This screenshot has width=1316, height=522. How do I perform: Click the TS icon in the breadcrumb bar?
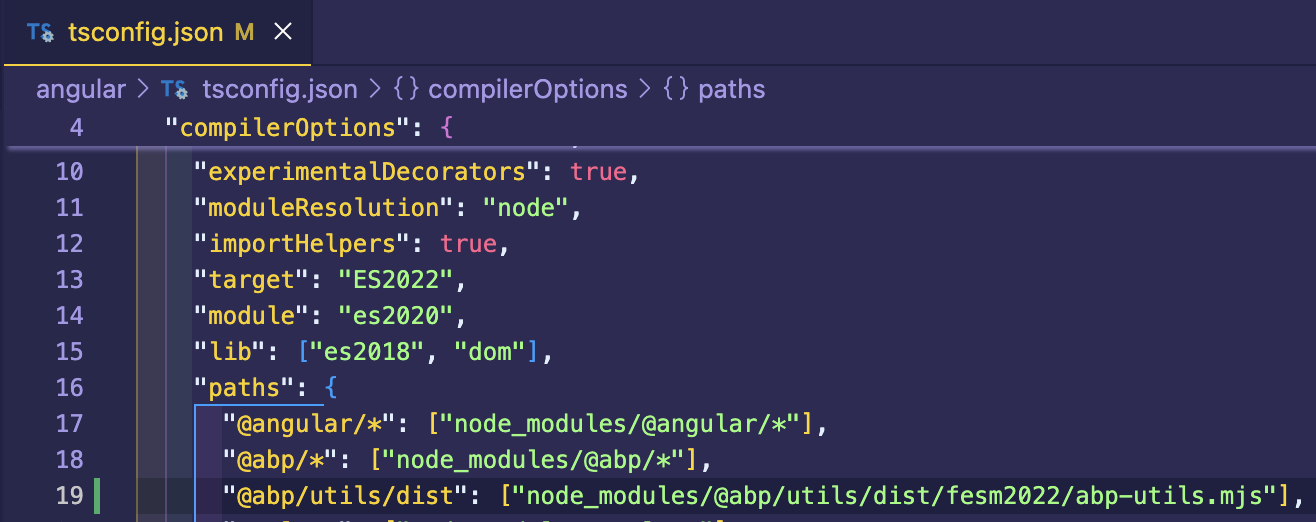click(175, 90)
